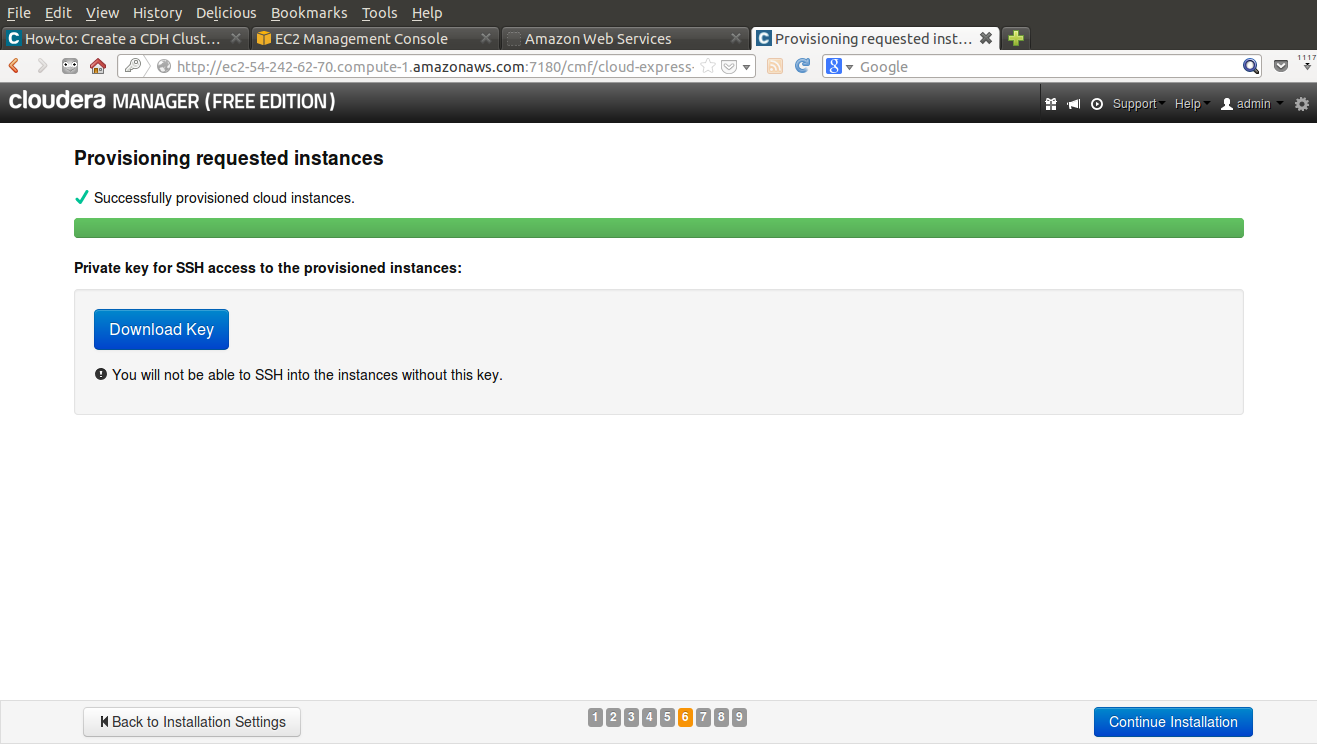The image size is (1317, 744).
Task: Jump to wizard step 9
Action: [739, 717]
